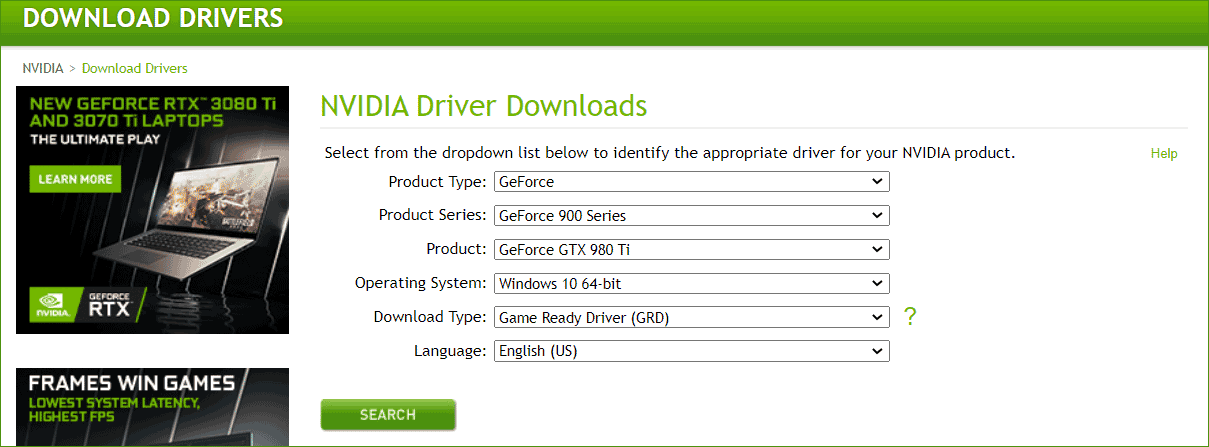The width and height of the screenshot is (1209, 447).
Task: Open the Operating System dropdown
Action: (x=691, y=283)
